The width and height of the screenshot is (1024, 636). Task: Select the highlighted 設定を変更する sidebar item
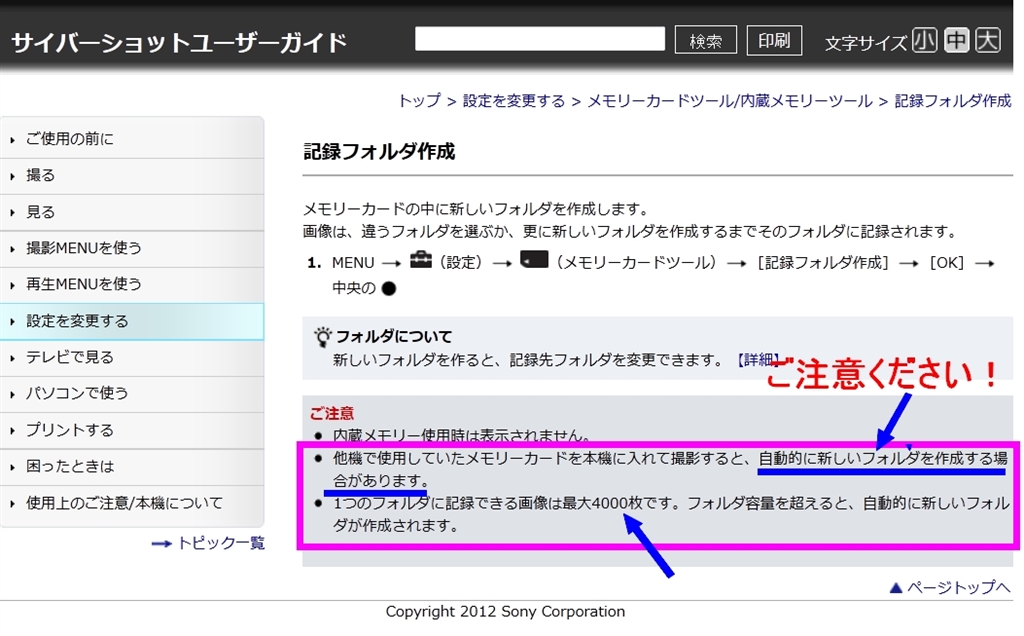[132, 321]
